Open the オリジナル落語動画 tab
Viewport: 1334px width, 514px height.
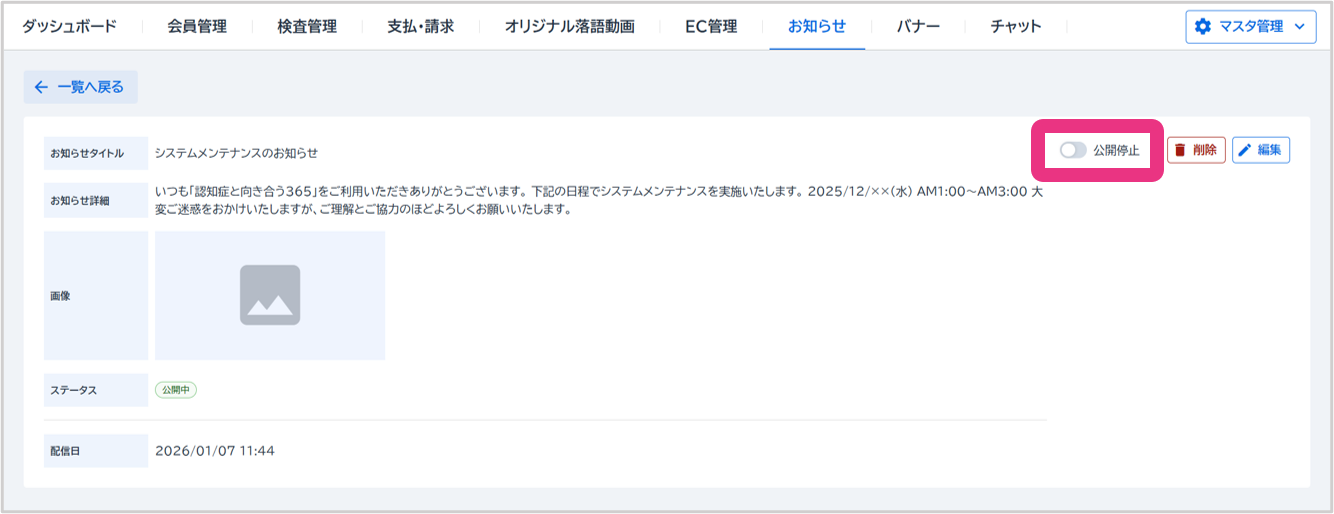click(x=569, y=26)
